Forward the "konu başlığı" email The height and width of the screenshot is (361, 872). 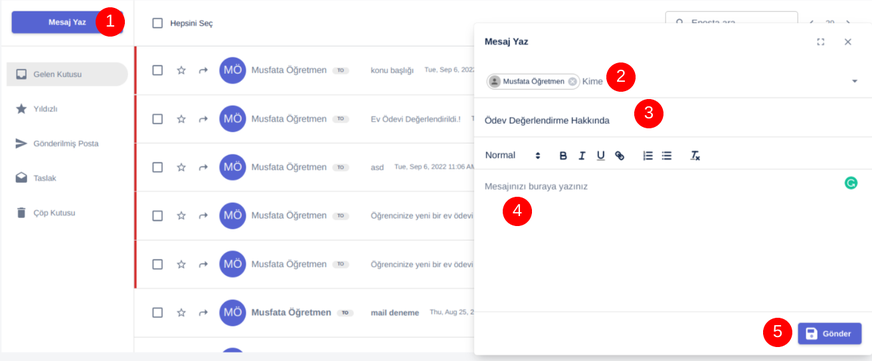point(203,71)
